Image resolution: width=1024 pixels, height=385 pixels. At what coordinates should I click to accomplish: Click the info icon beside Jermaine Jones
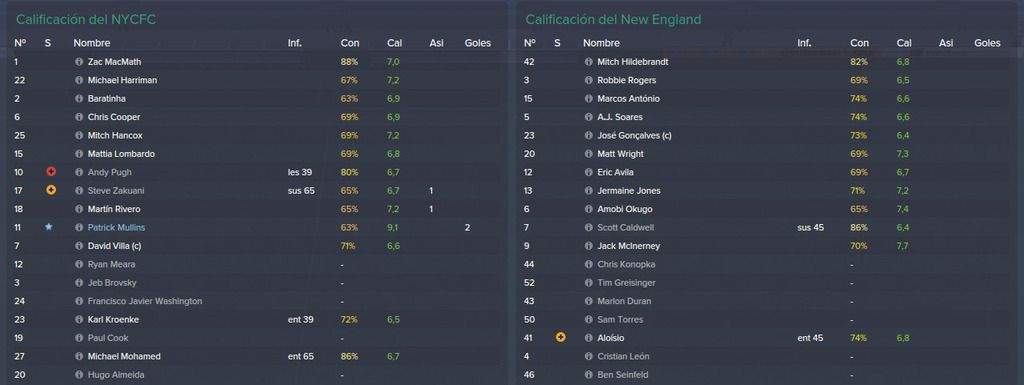pos(588,191)
